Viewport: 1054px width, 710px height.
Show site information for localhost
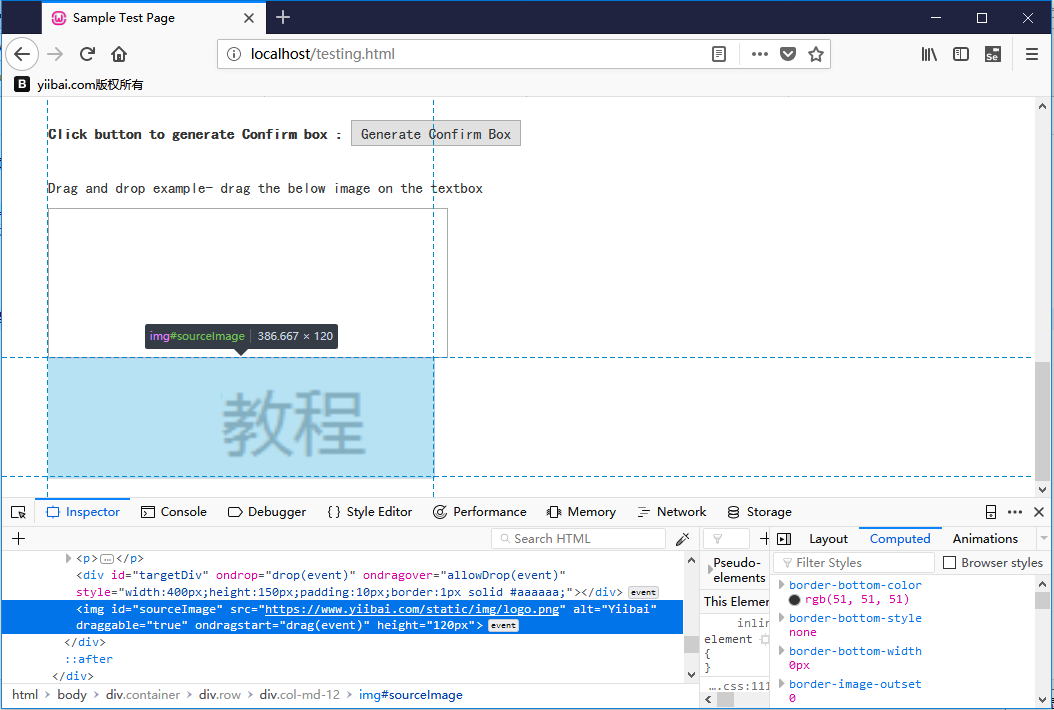point(233,54)
